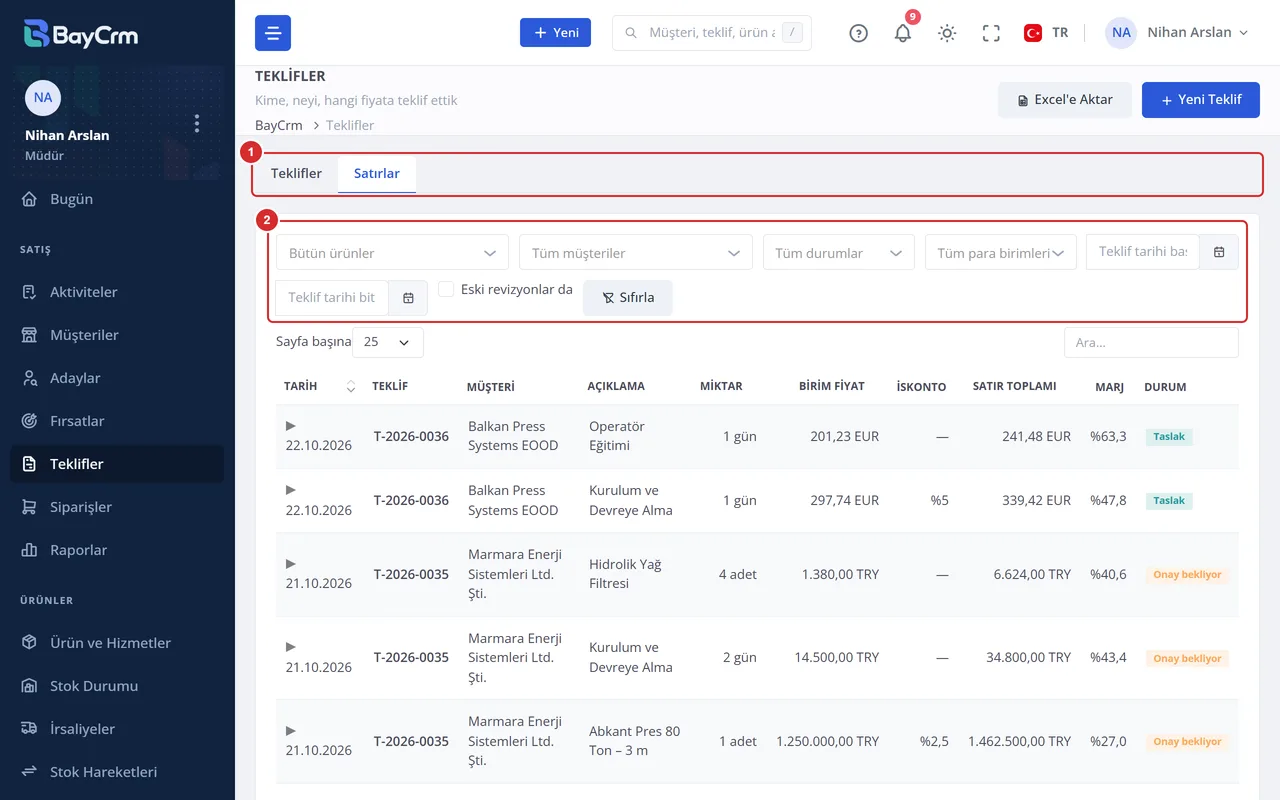
Task: Click the BayCrm logo
Action: [81, 34]
